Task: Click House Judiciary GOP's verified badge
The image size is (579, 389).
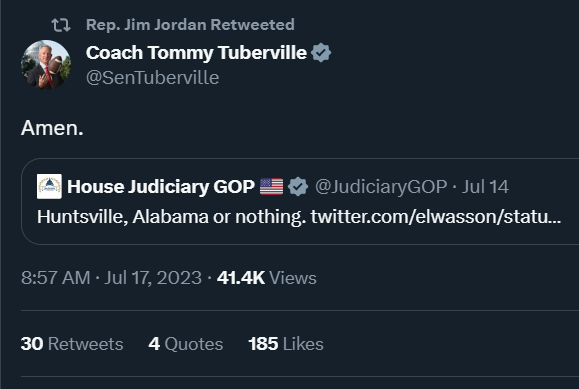Action: 298,187
